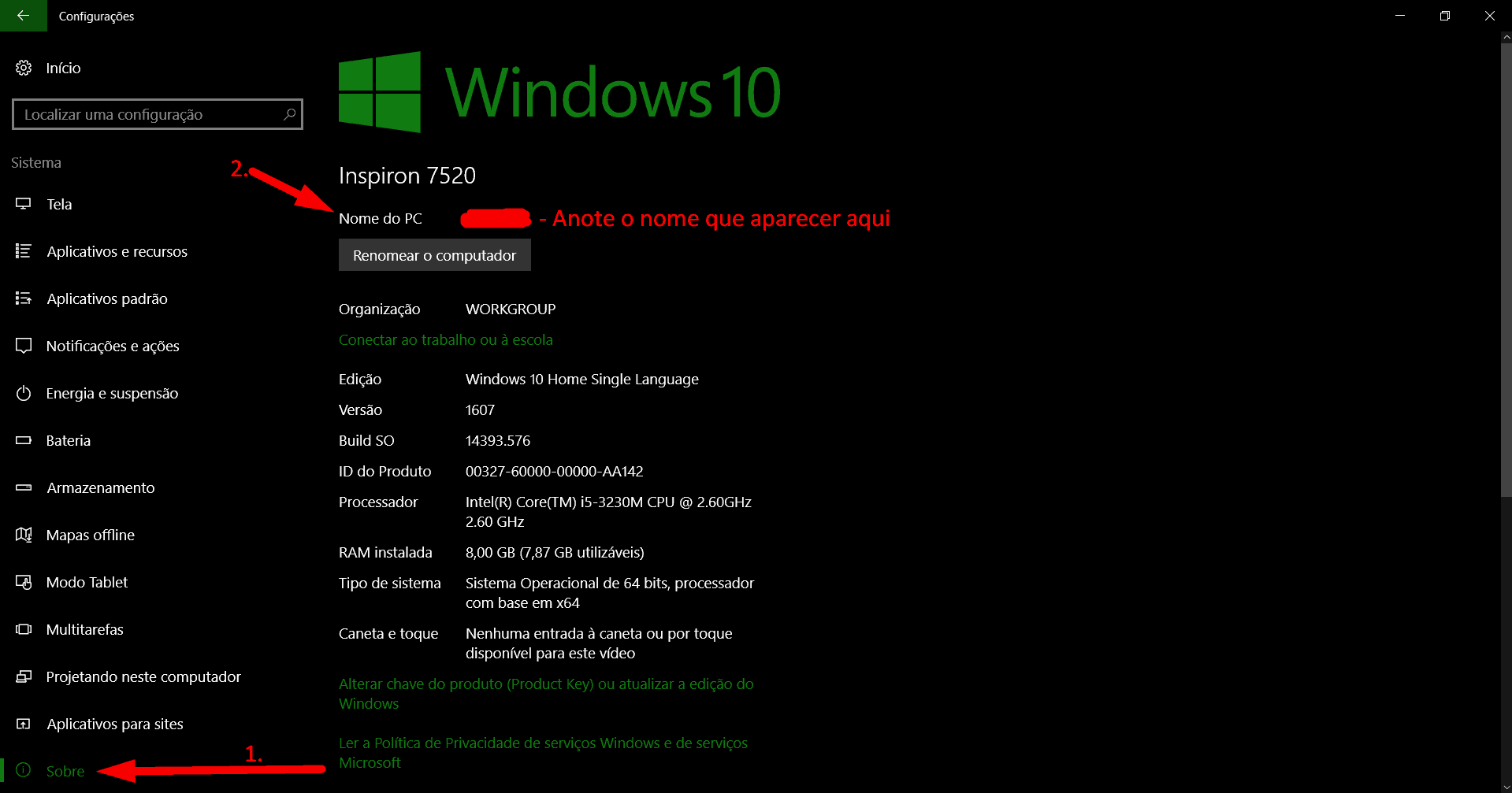Click the Intel Core i5-3230M processor text

pos(608,512)
